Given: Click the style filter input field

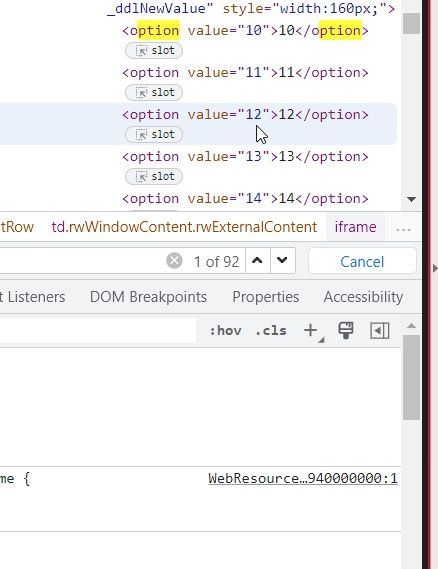Looking at the screenshot, I should tap(98, 331).
